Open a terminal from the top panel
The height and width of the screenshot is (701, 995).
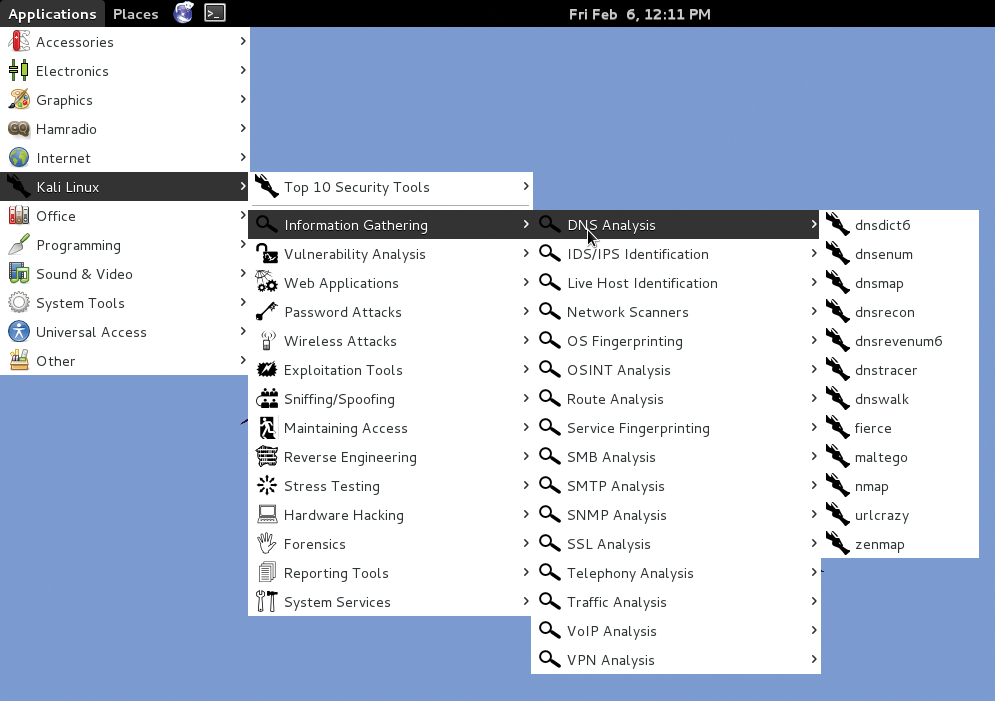click(211, 14)
